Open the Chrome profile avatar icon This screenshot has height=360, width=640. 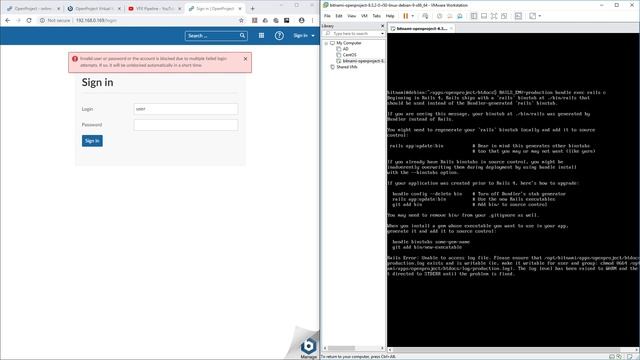[x=301, y=20]
